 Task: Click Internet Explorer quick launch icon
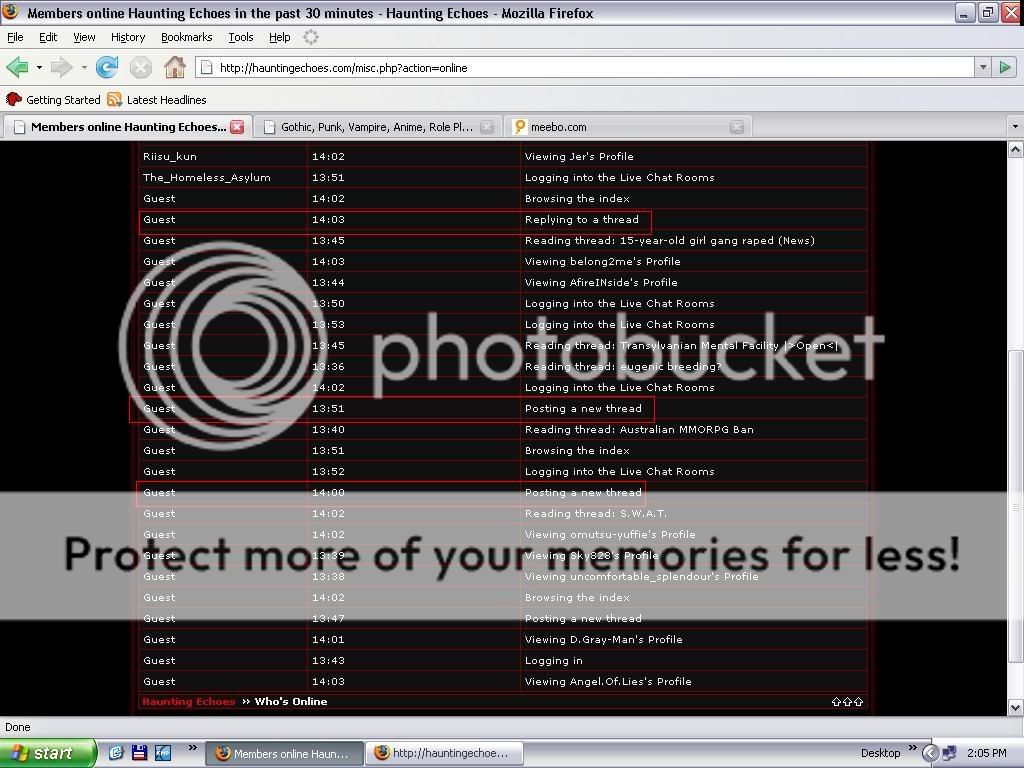point(117,753)
